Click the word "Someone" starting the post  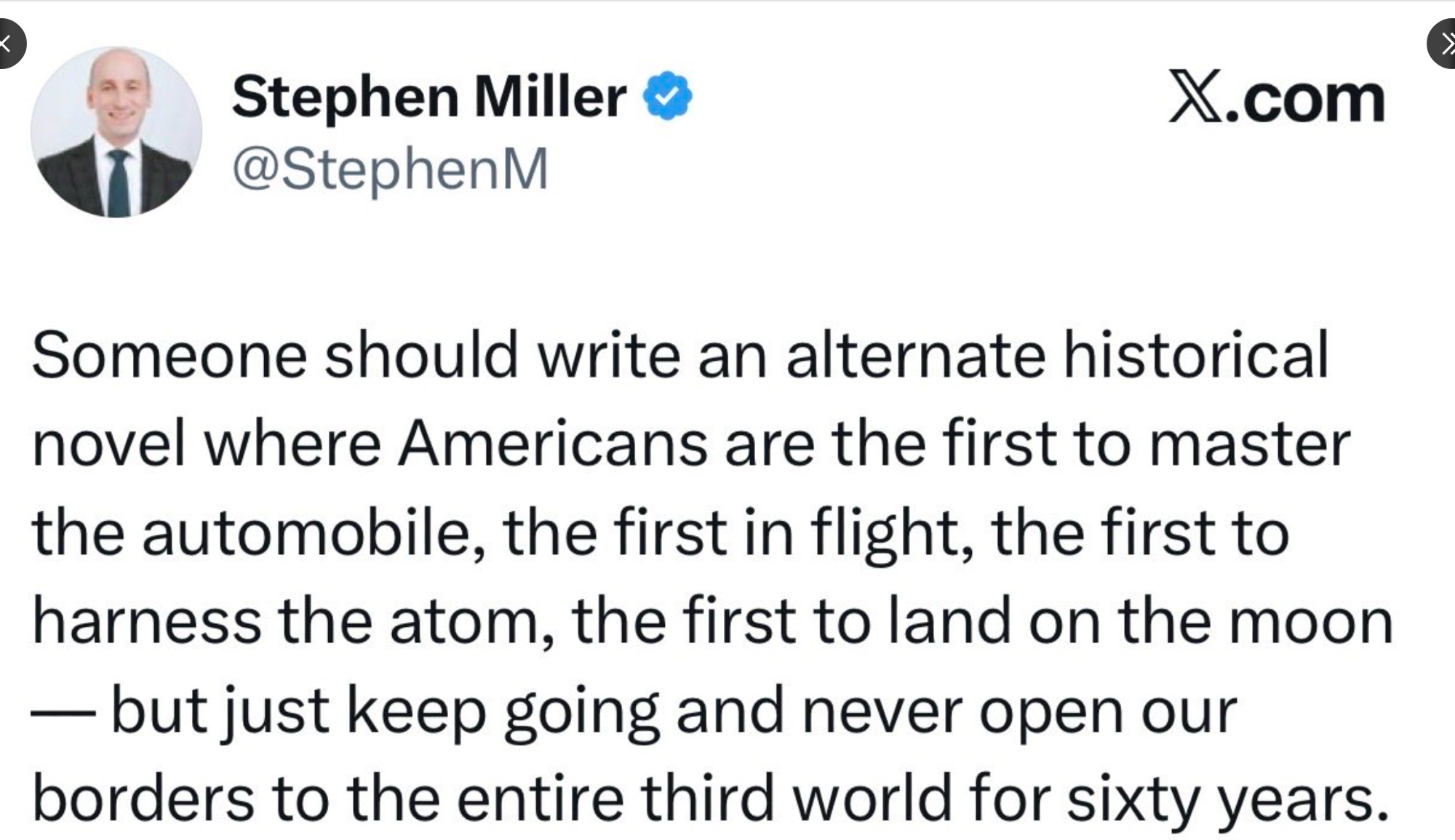[170, 356]
